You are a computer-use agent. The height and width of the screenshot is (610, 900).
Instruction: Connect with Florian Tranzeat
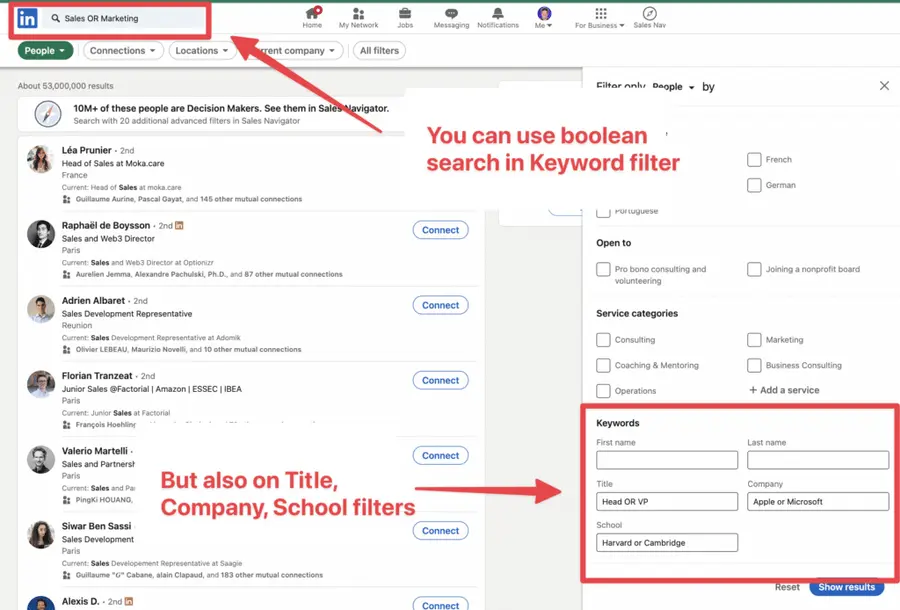pos(440,380)
